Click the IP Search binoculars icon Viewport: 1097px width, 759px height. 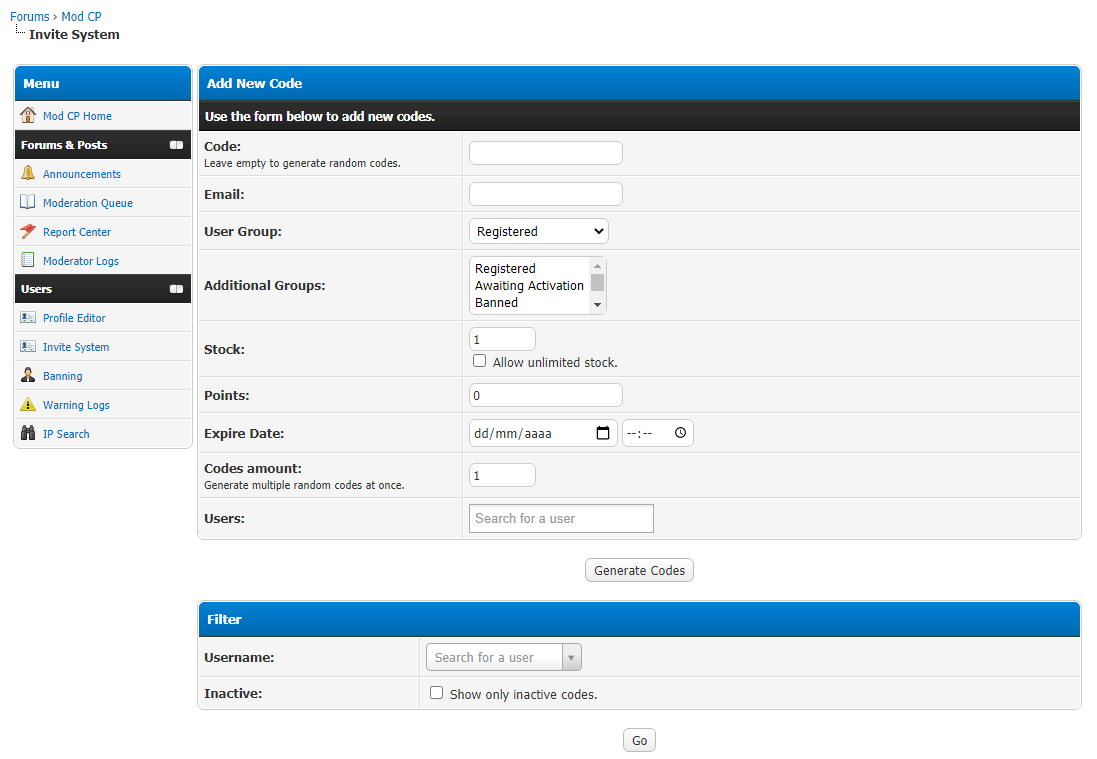tap(28, 434)
